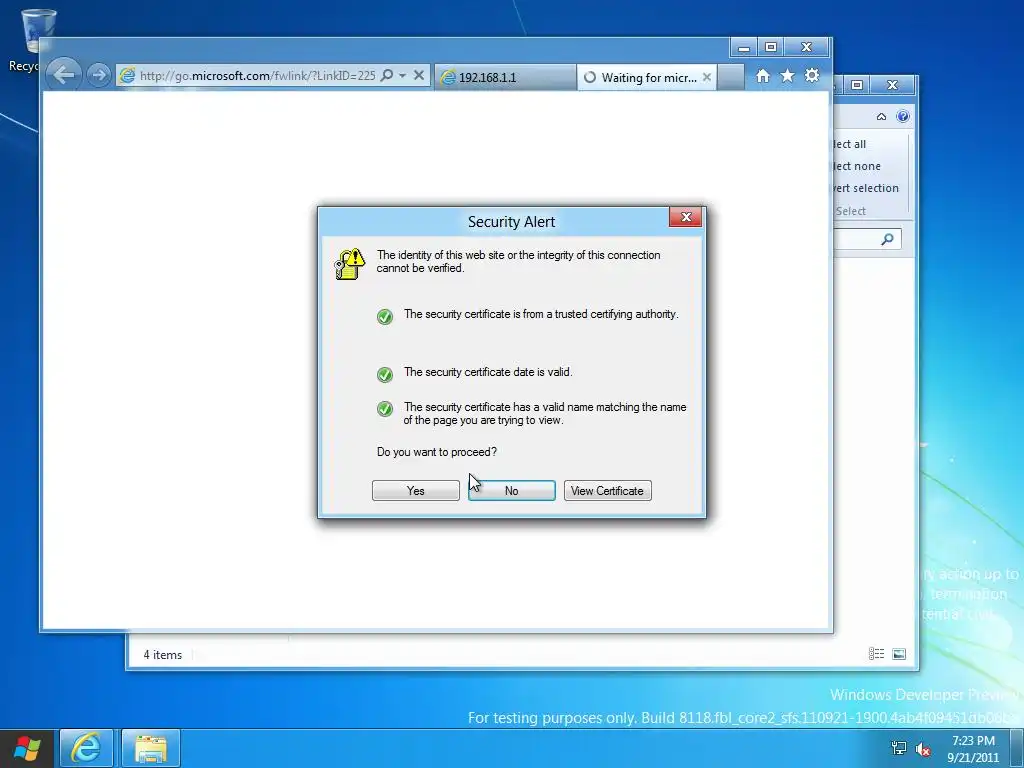Open Favorites with the star icon
This screenshot has height=768, width=1024.
(x=788, y=76)
